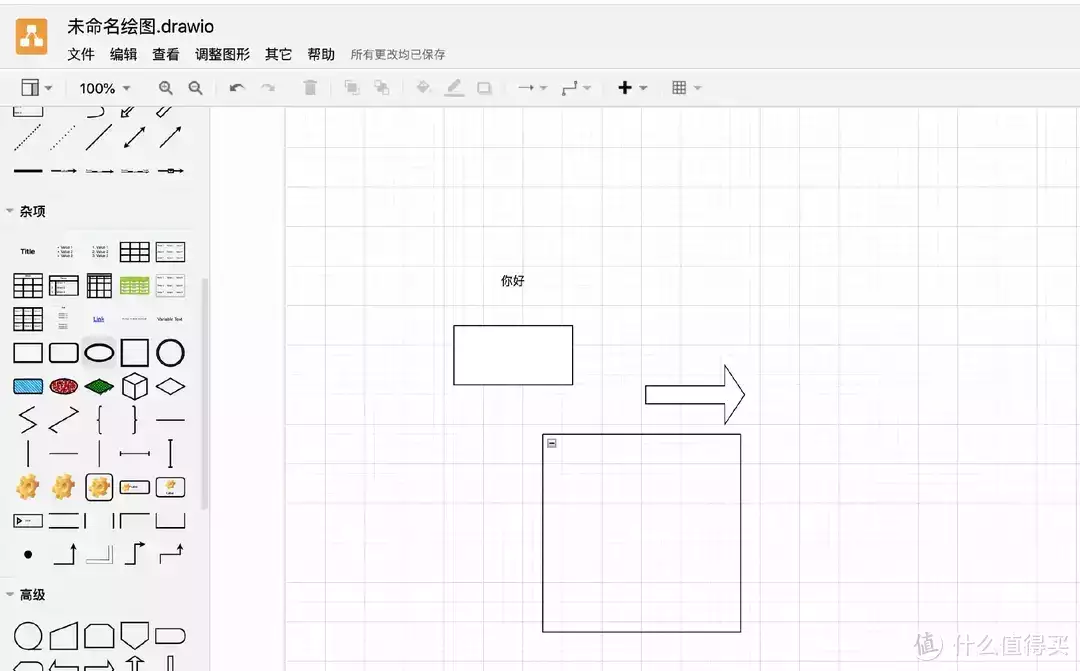Select the left curly bracket shape
1080x671 pixels.
(x=99, y=420)
